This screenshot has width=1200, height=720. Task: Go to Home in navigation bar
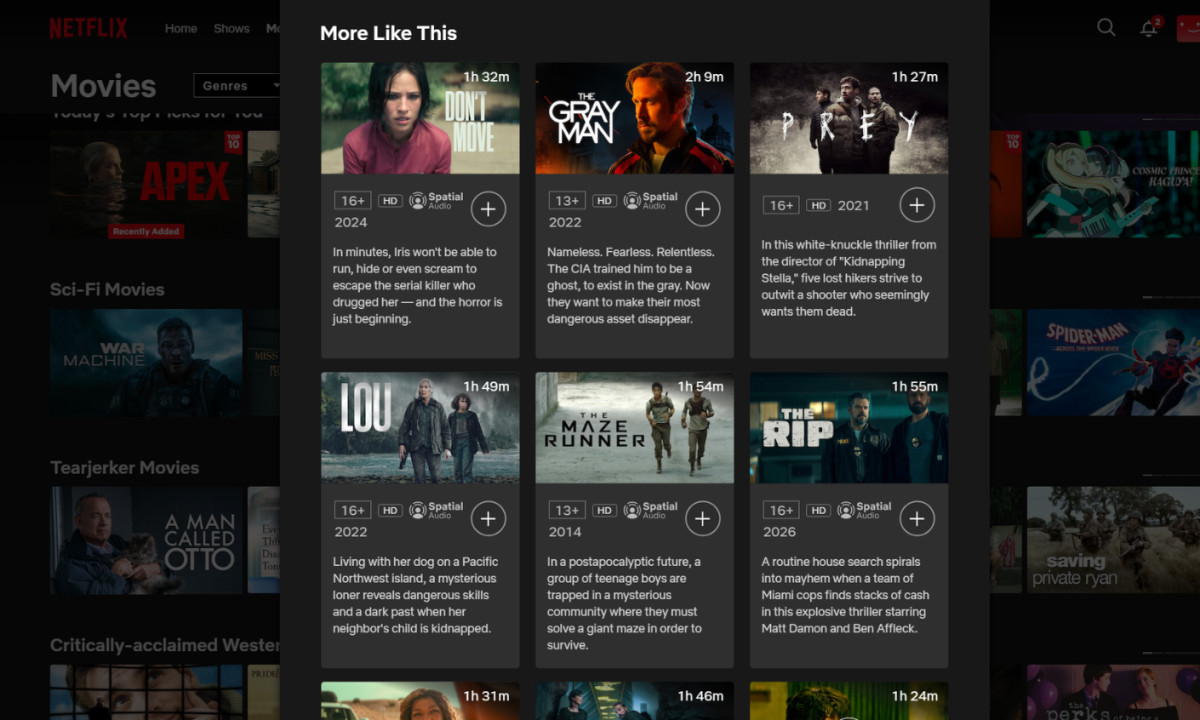pos(181,28)
